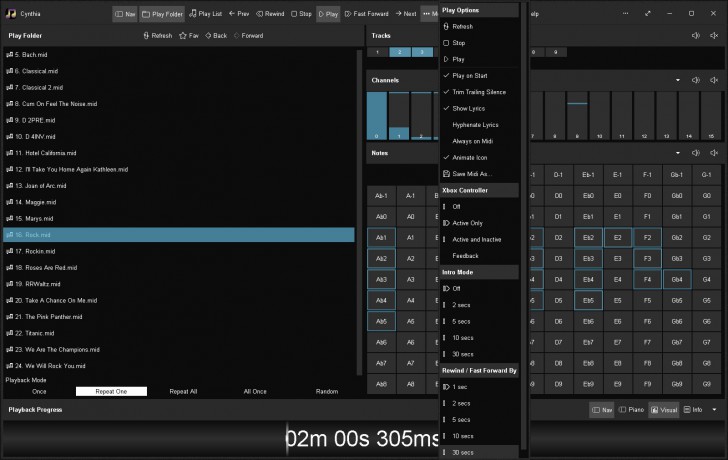Select Repeat All playback mode
Viewport: 728px width, 460px height.
(183, 391)
